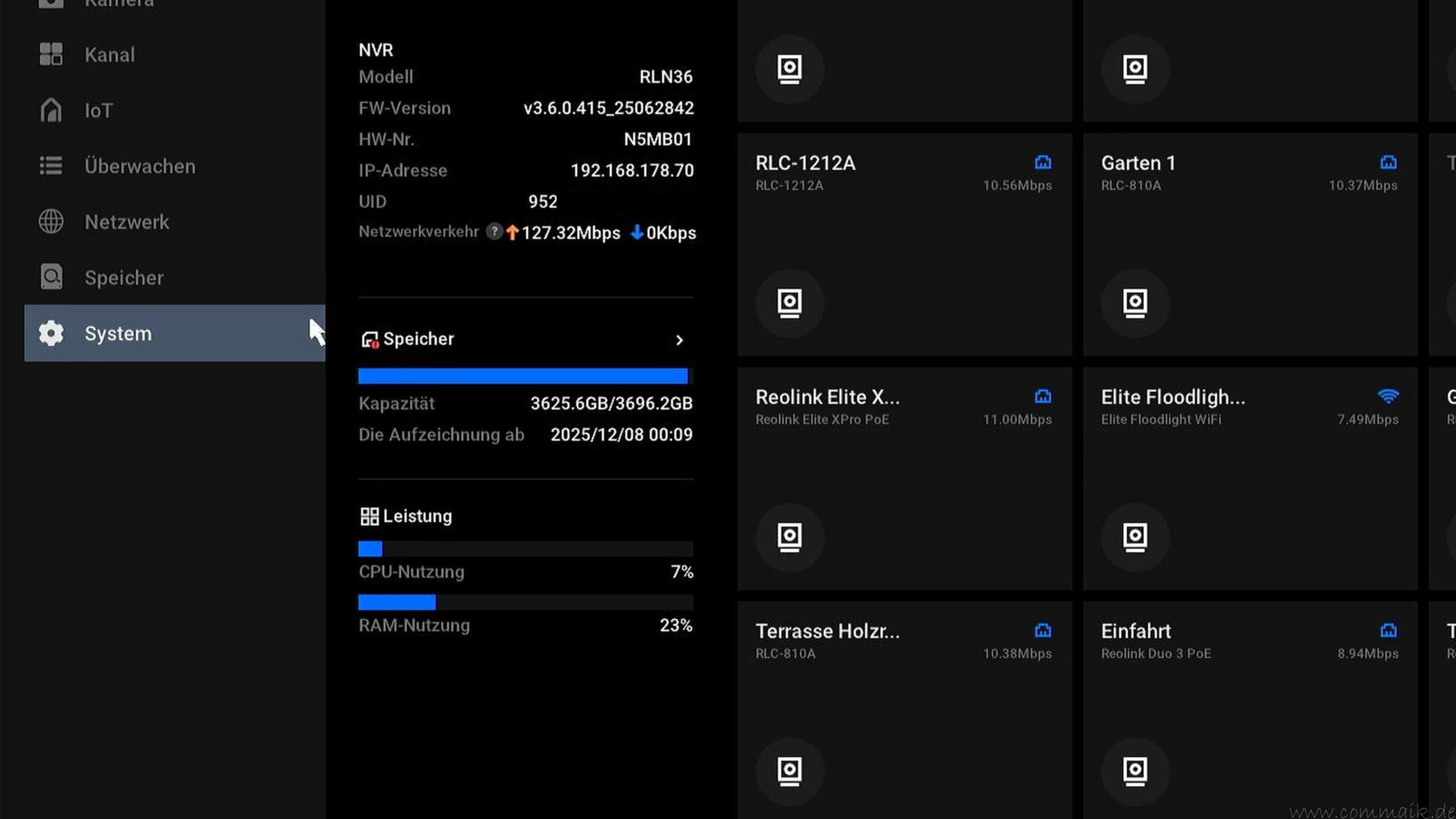The width and height of the screenshot is (1456, 819).
Task: Click camera icon in Elite Floodlight tile
Action: [1135, 537]
